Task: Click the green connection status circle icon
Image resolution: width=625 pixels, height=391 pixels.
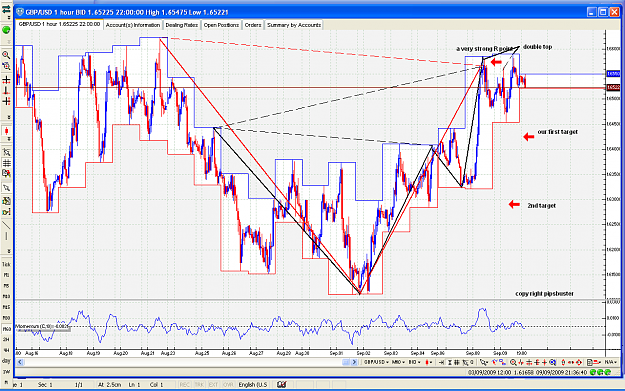Action: 6,30
